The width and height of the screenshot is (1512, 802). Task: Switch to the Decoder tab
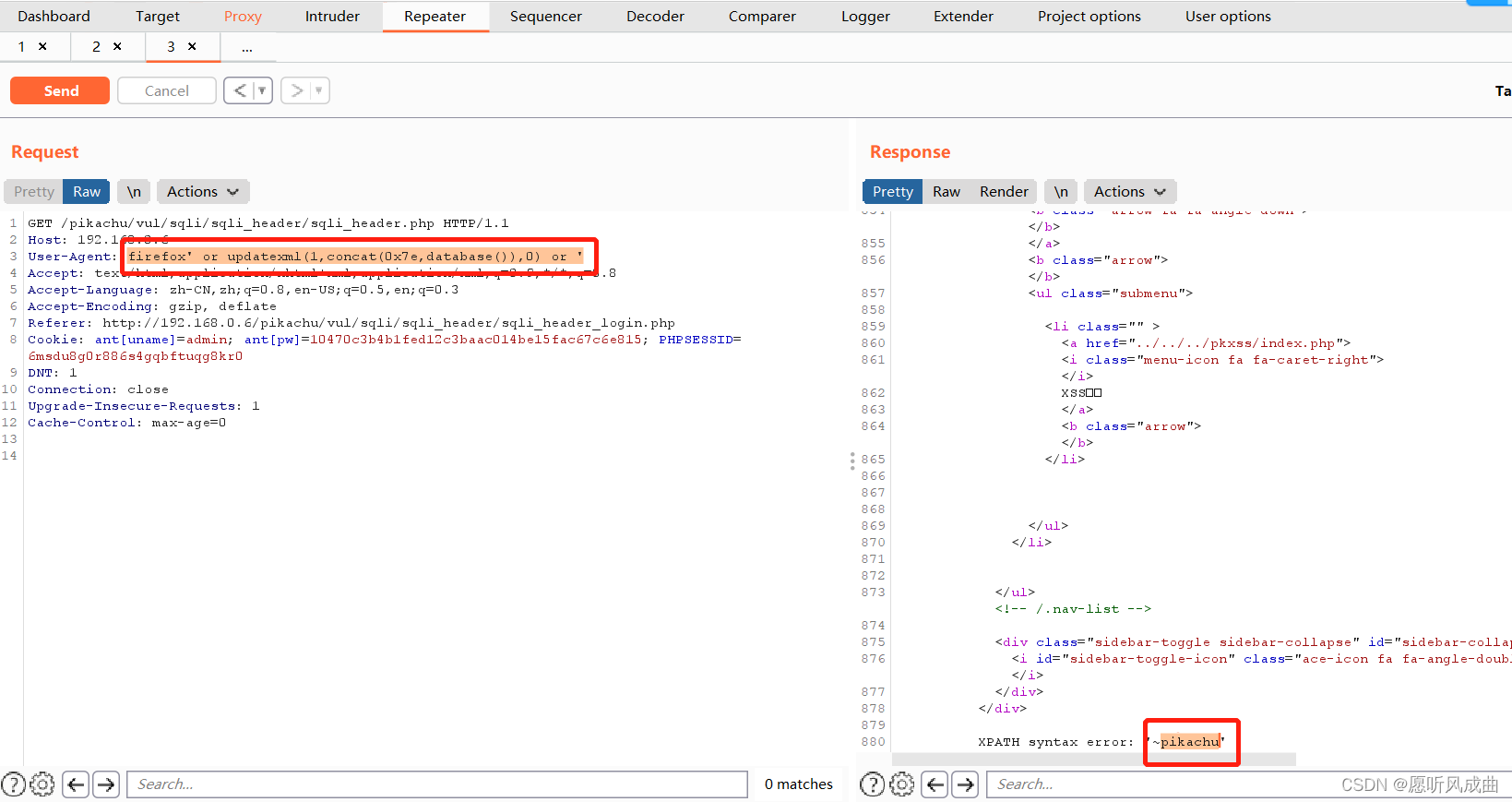[x=655, y=16]
